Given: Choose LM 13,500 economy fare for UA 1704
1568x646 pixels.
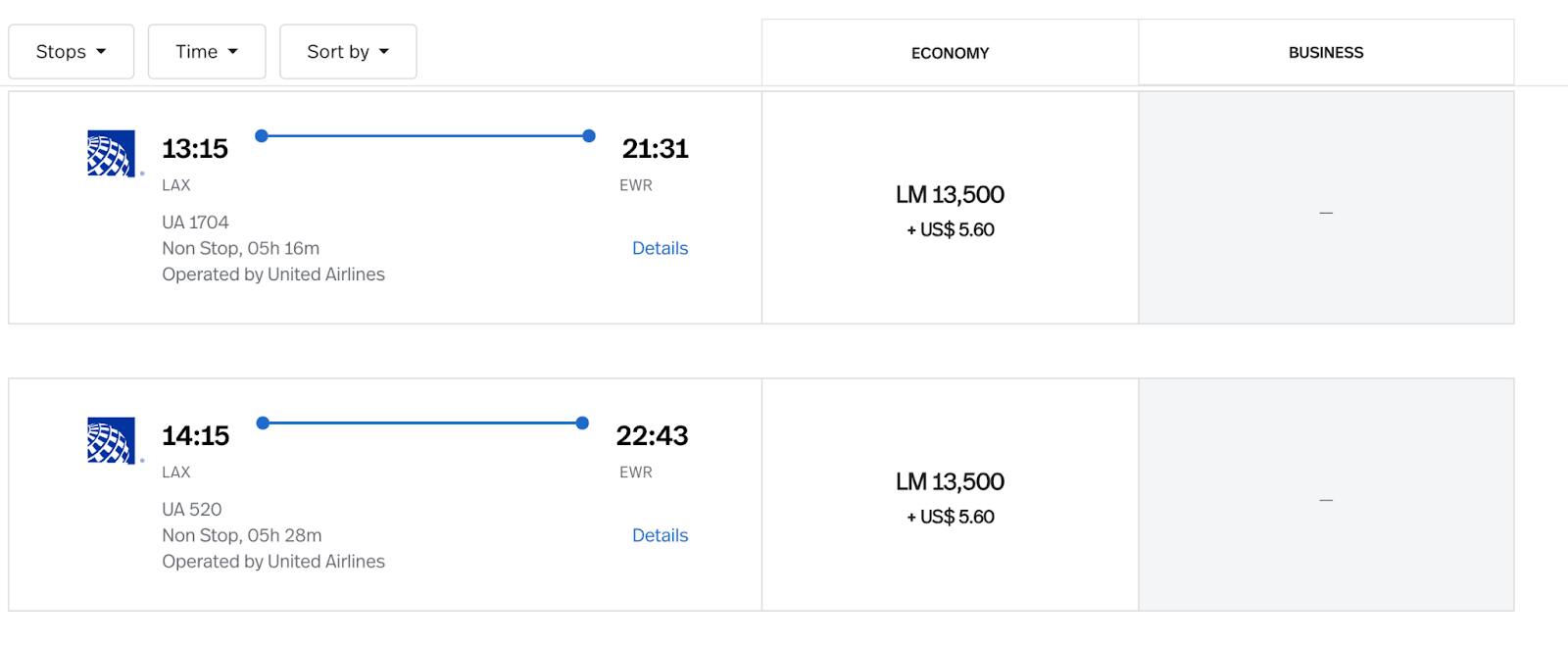Looking at the screenshot, I should [950, 209].
